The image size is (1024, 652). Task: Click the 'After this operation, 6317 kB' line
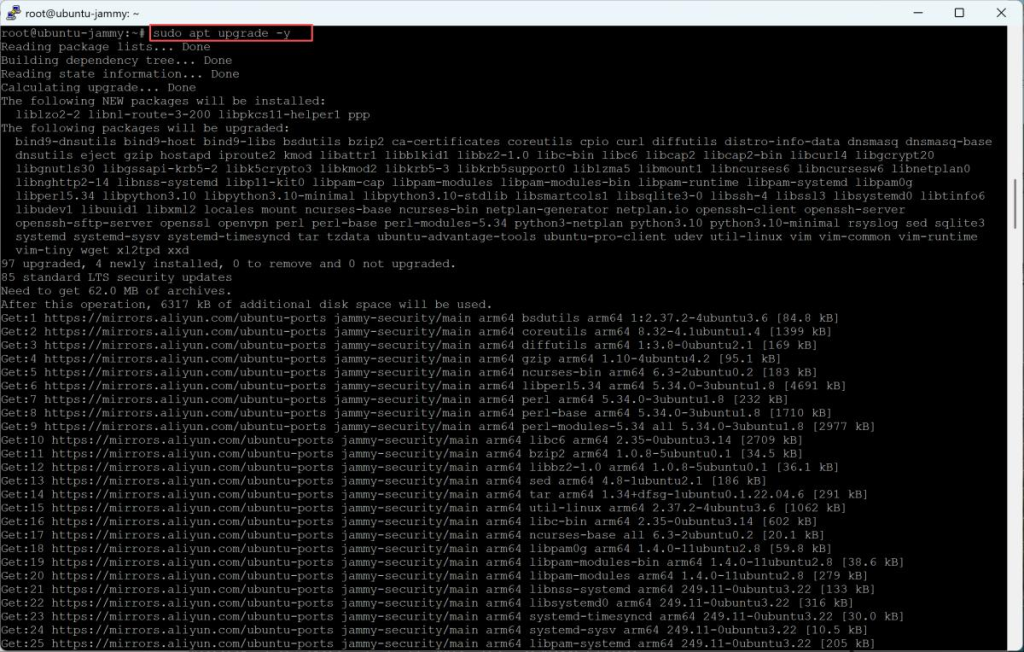coord(247,305)
